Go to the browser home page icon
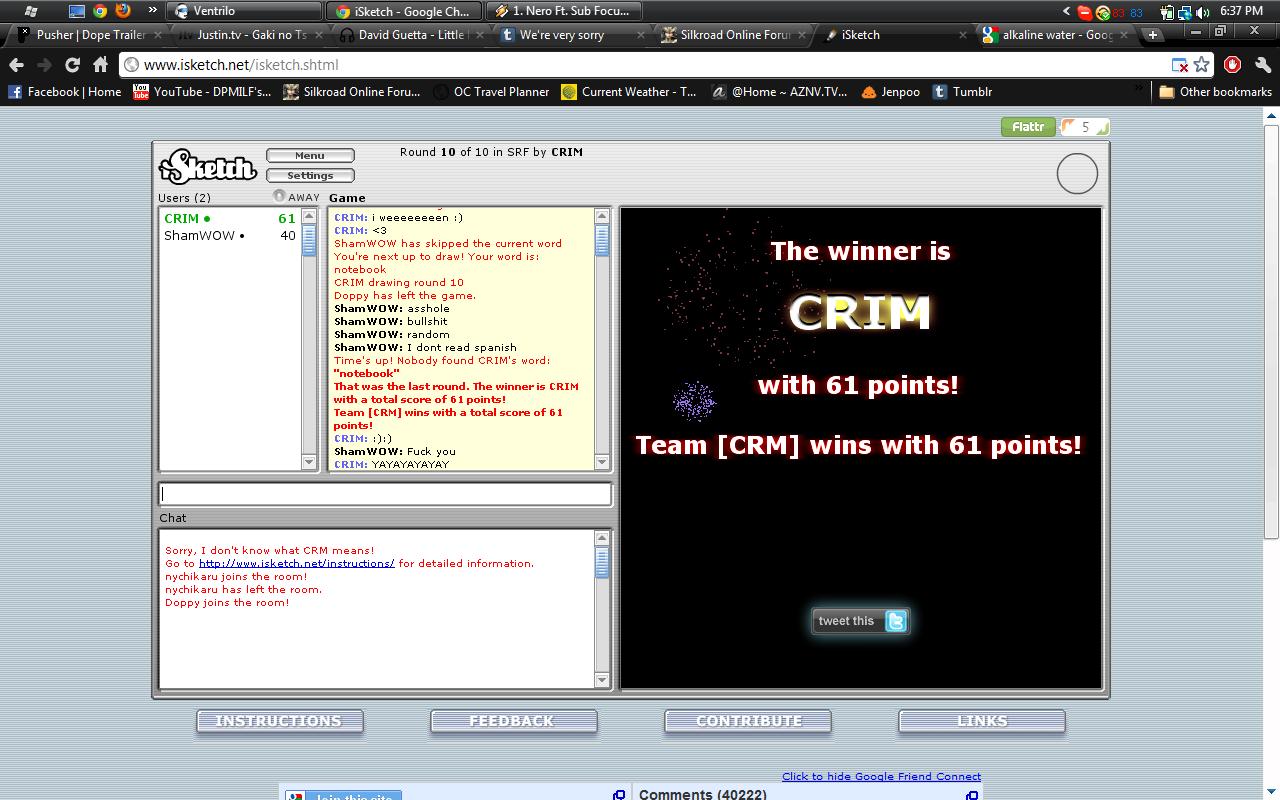The height and width of the screenshot is (800, 1280). pyautogui.click(x=100, y=65)
